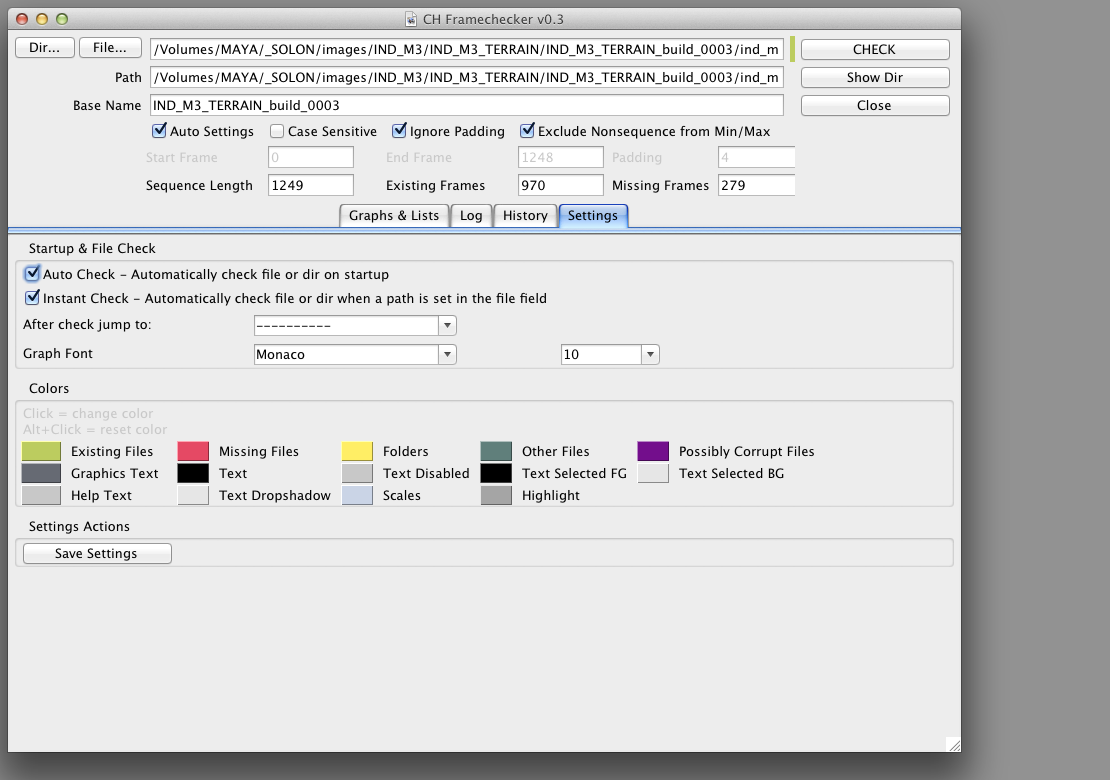Change the Other Files color swatch
Image resolution: width=1110 pixels, height=780 pixels.
(496, 452)
